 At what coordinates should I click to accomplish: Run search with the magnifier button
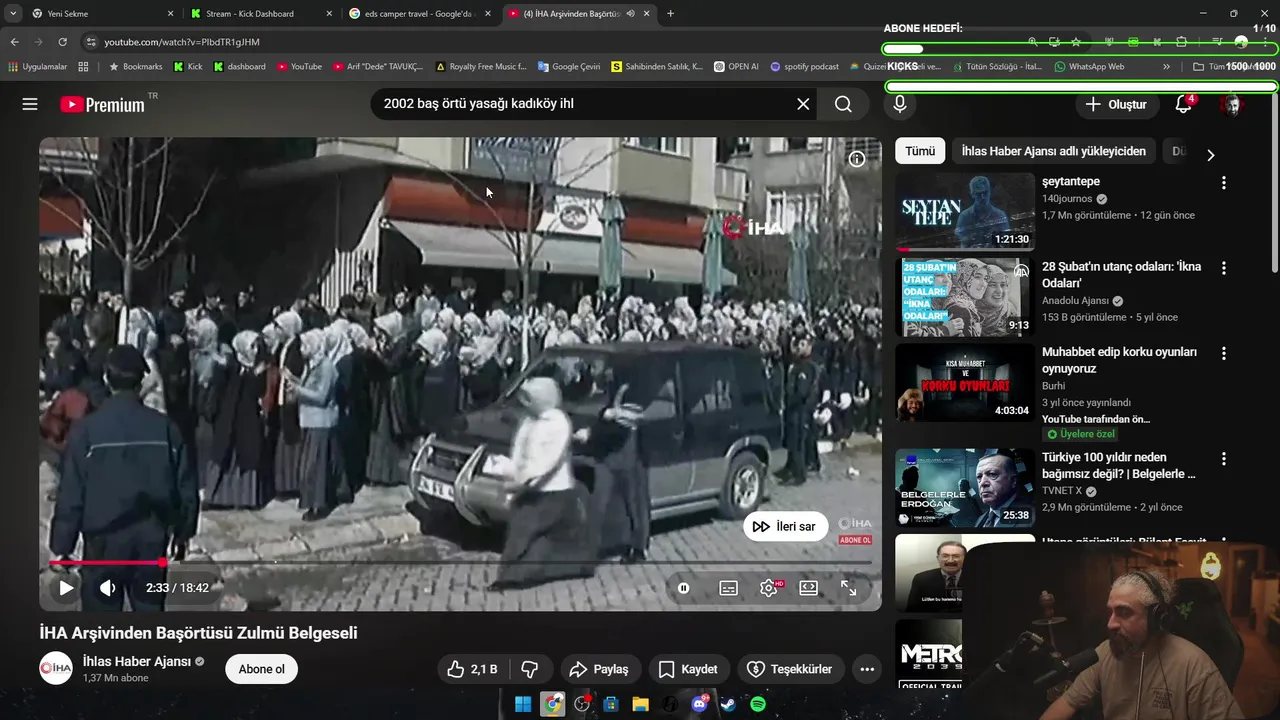(843, 104)
